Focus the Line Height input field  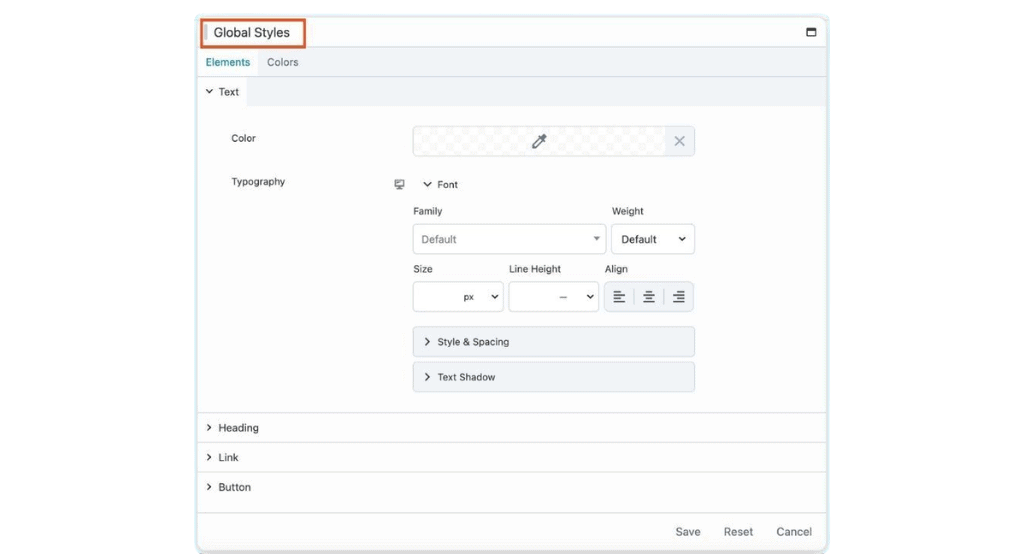tap(532, 297)
